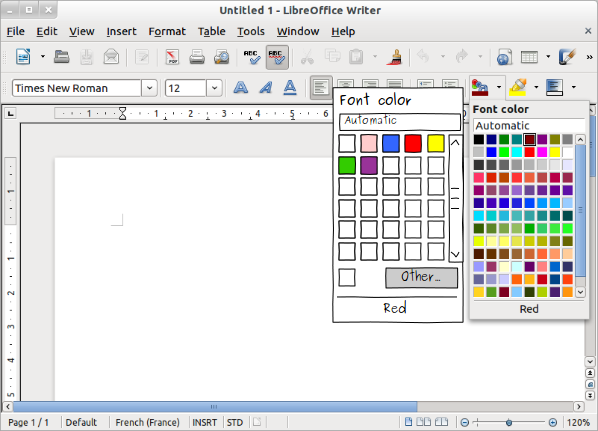Screen dimensions: 598x431
Task: Click the 120% zoom percentage
Action: click(x=578, y=422)
